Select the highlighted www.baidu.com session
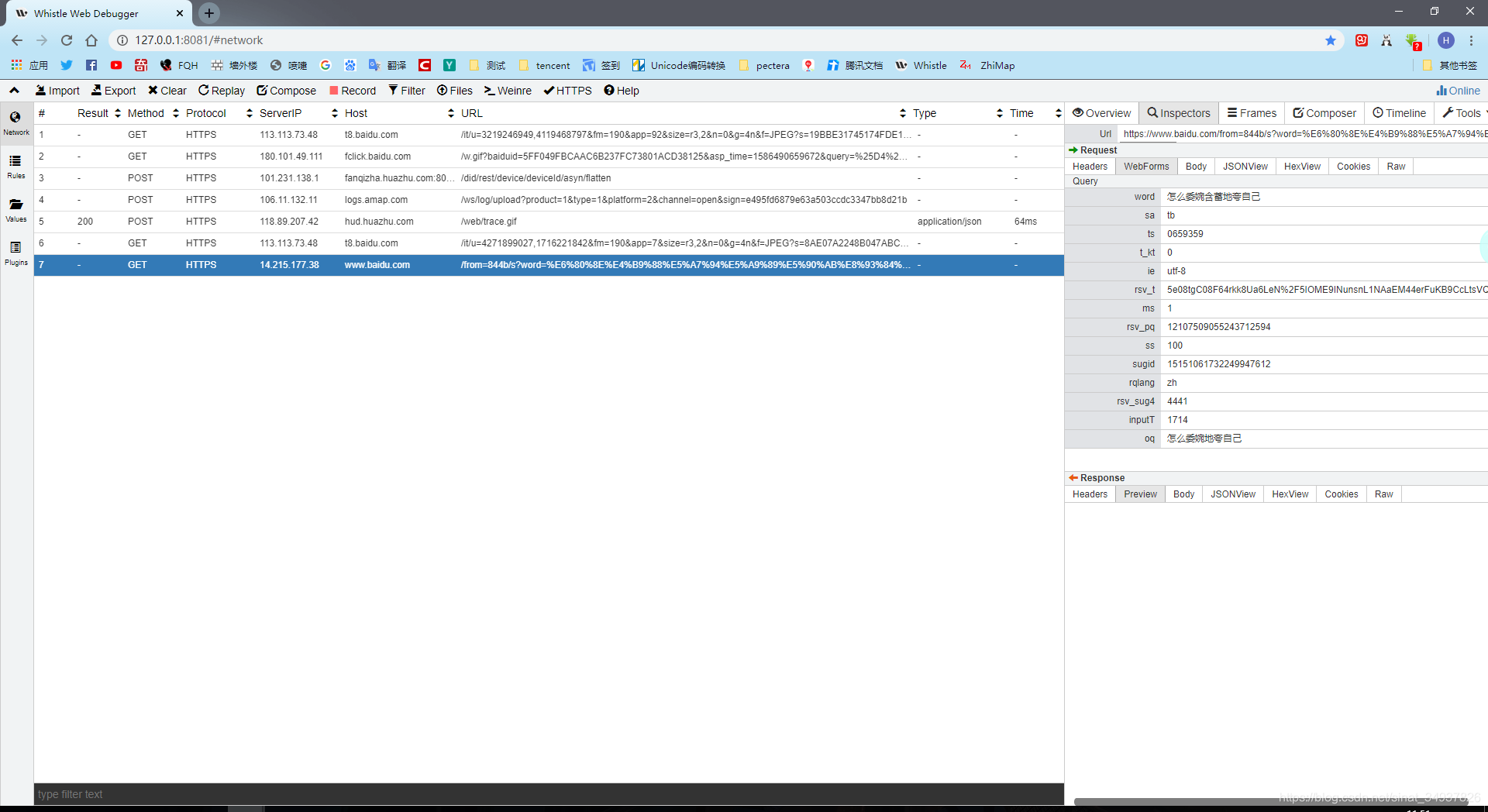The width and height of the screenshot is (1488, 812). [x=549, y=265]
